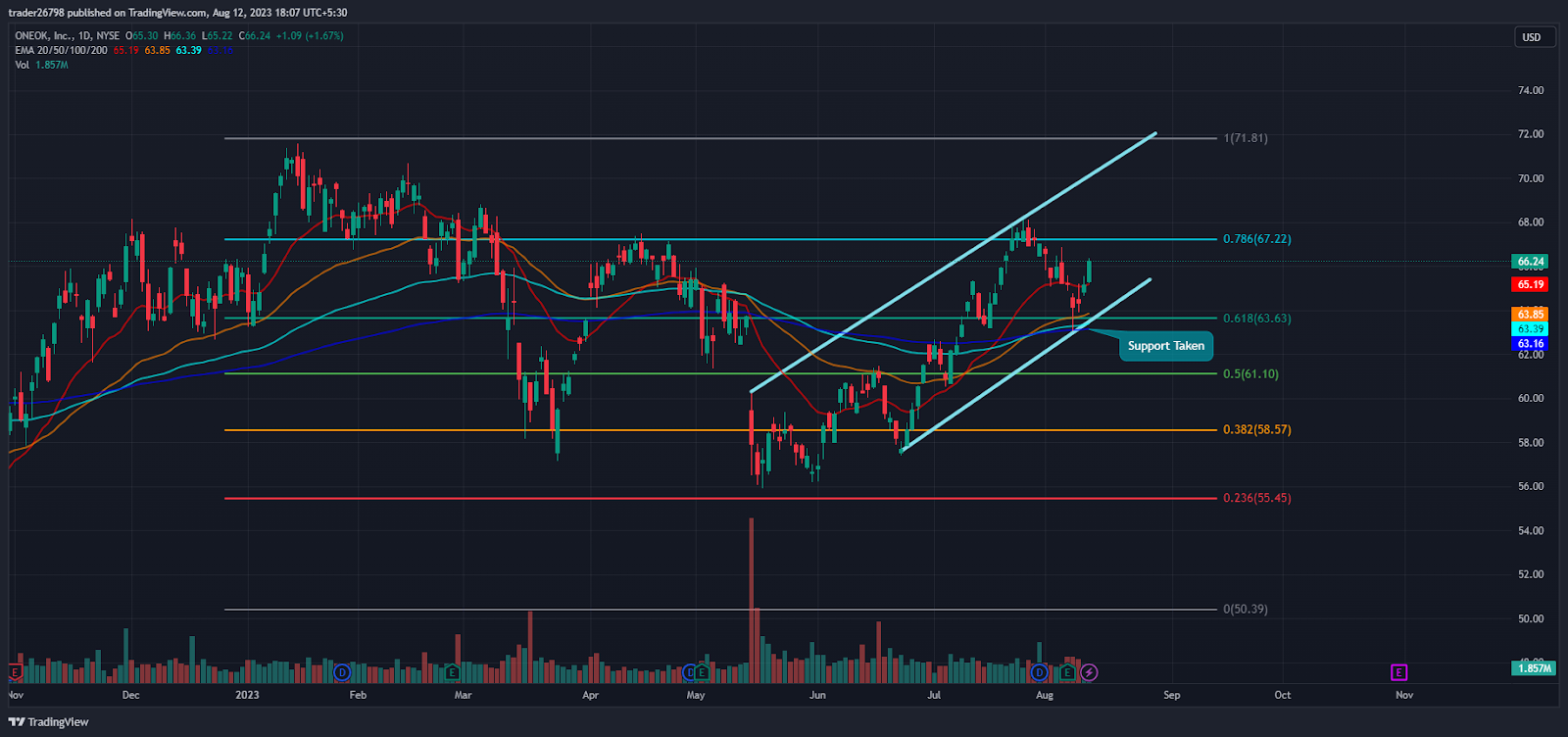Click the 1.857M value beside Vol in the legend
Screen dimensions: 1568x737
point(52,65)
